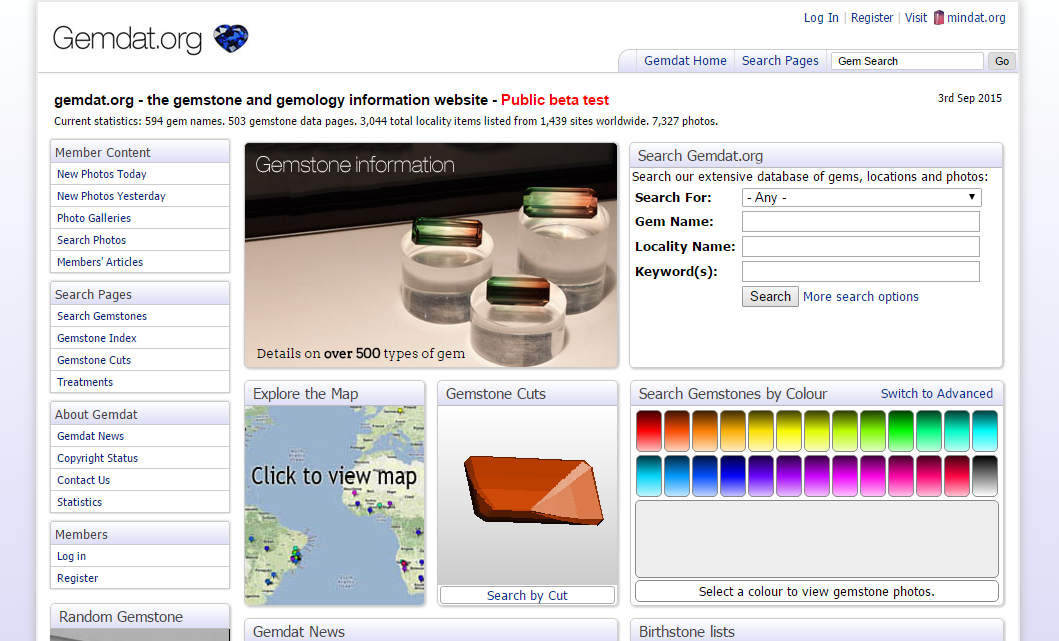Open Search Gemstones in sidebar
The height and width of the screenshot is (641, 1059).
(102, 316)
